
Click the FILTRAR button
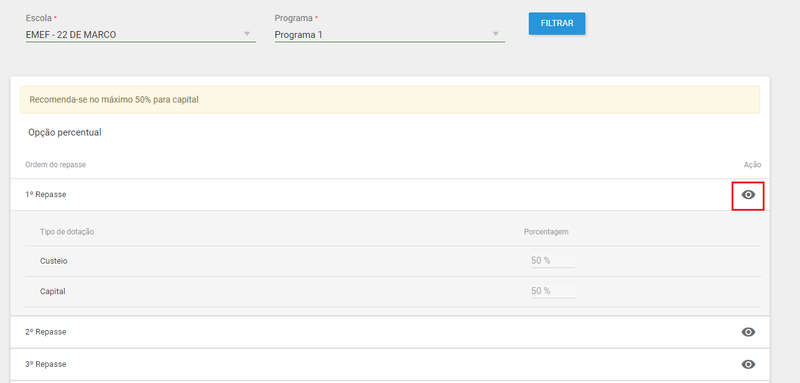557,23
